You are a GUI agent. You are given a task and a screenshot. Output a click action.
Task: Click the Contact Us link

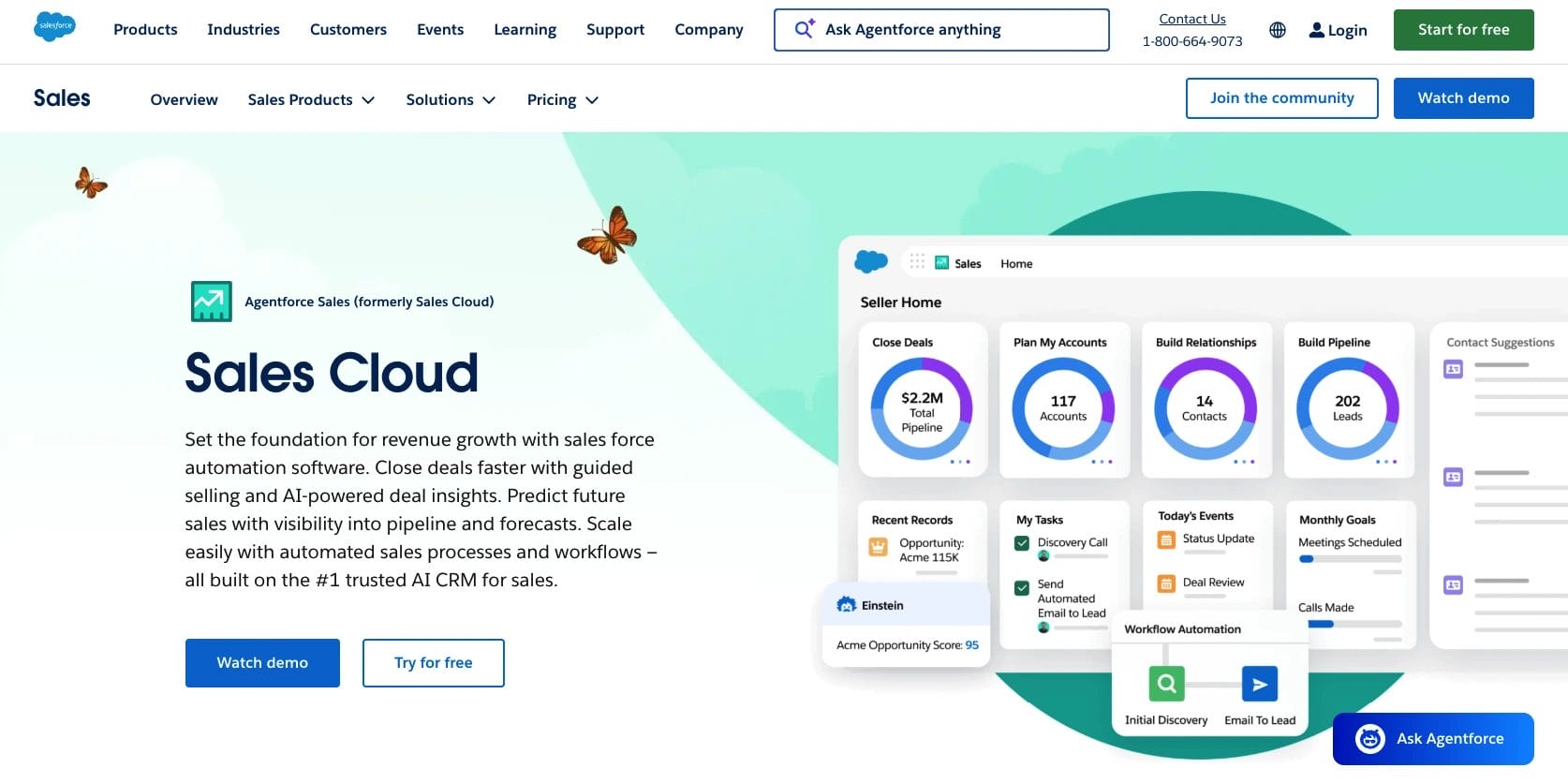click(x=1191, y=19)
